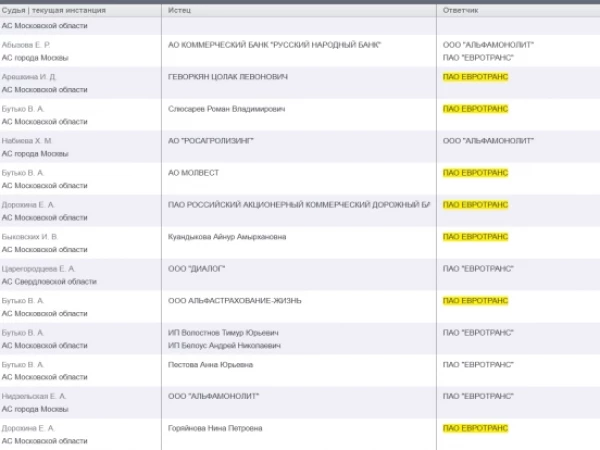Click "АС города Москвы" under Нидзельская Е. А.
Image resolution: width=600 pixels, height=450 pixels.
[35, 409]
